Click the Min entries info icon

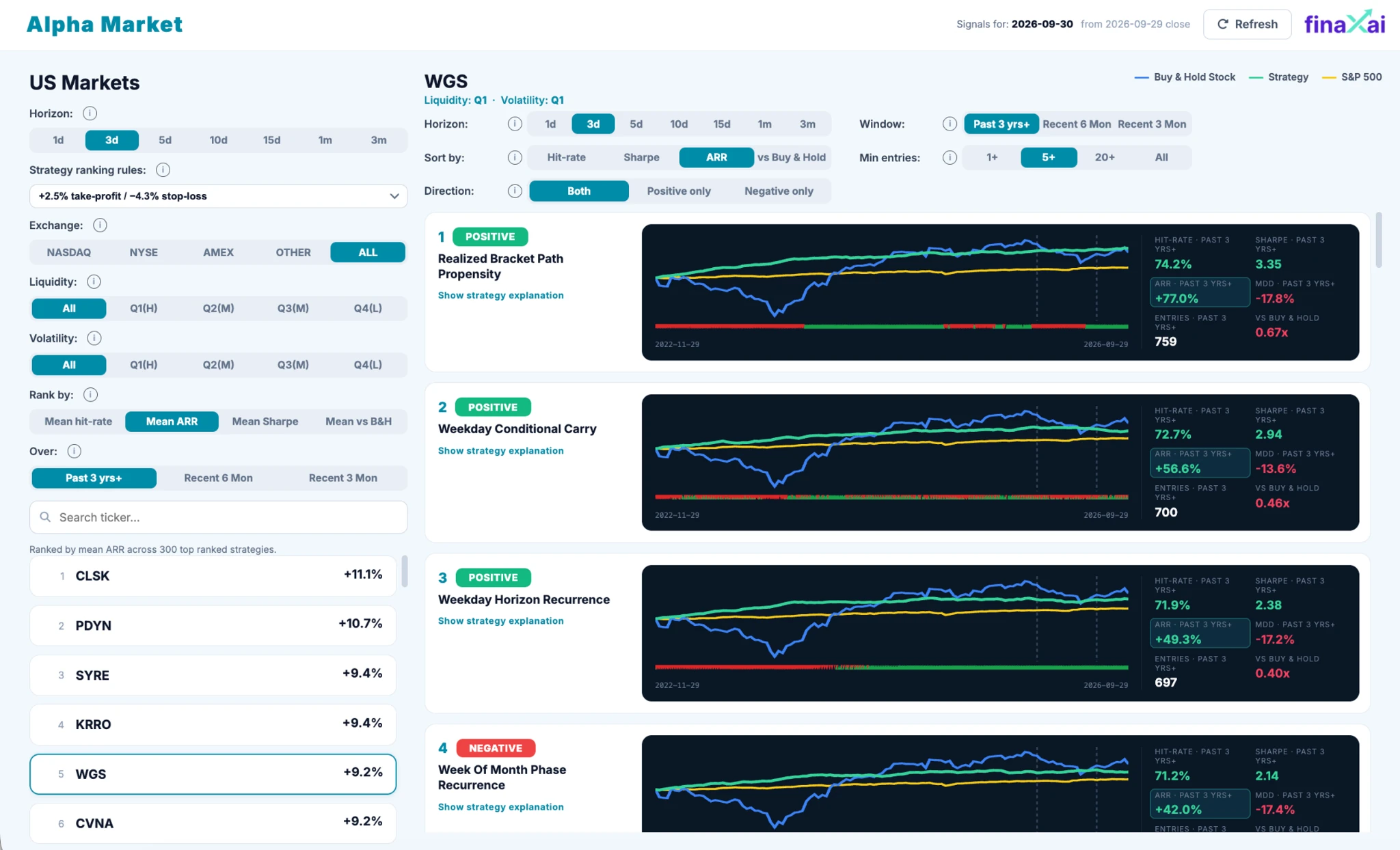pyautogui.click(x=950, y=157)
